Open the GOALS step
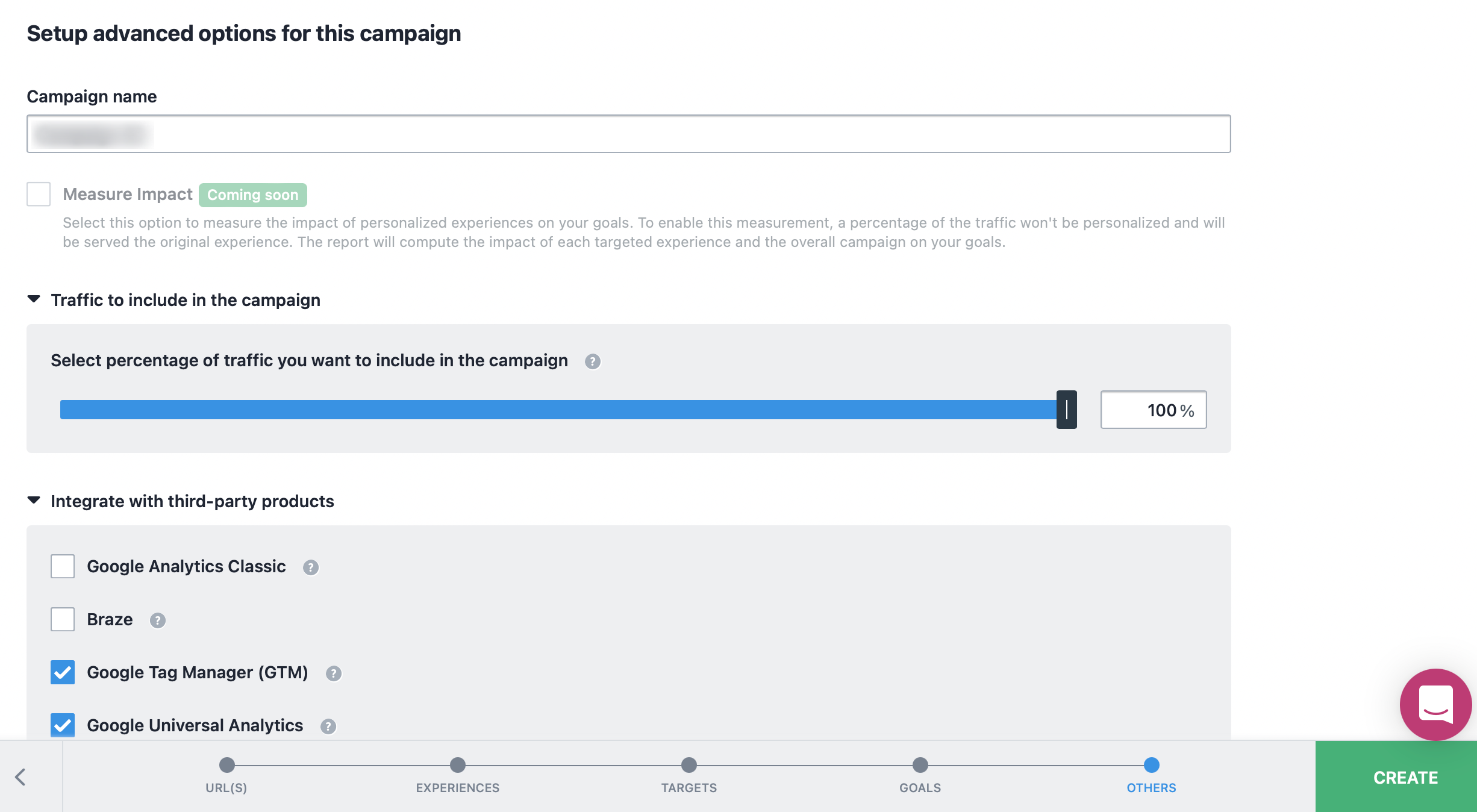1477x812 pixels. pos(920,766)
